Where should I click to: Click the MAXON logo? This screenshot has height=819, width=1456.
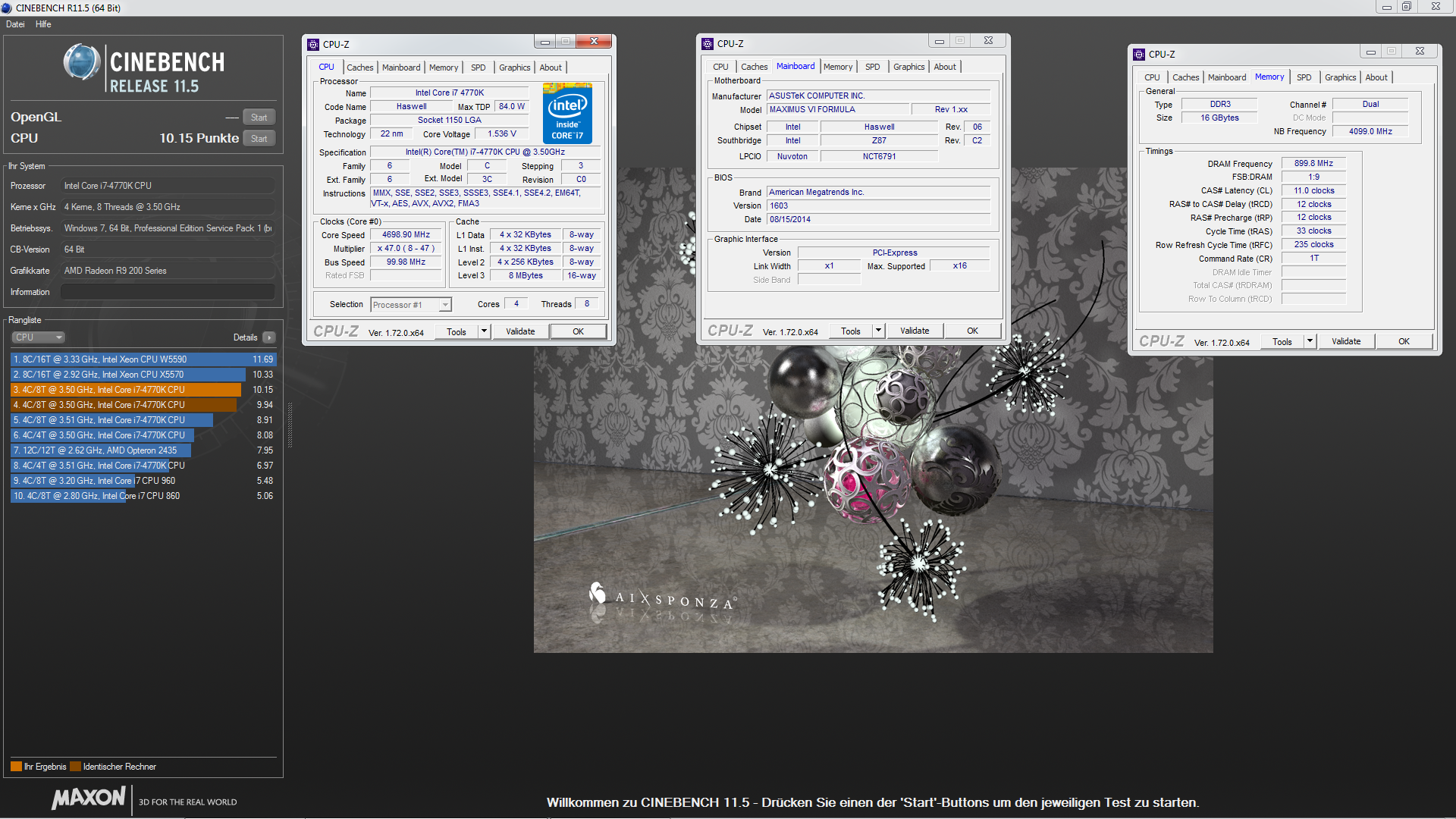[x=89, y=798]
